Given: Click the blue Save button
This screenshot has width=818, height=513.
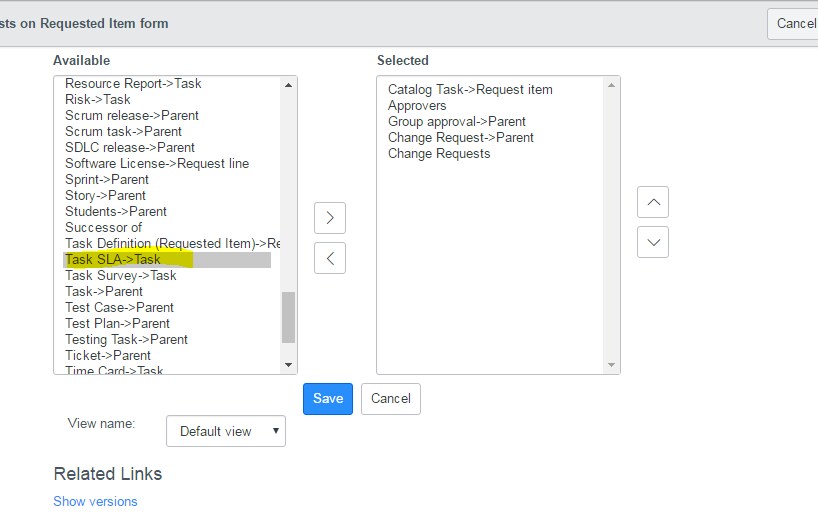Looking at the screenshot, I should (x=328, y=399).
